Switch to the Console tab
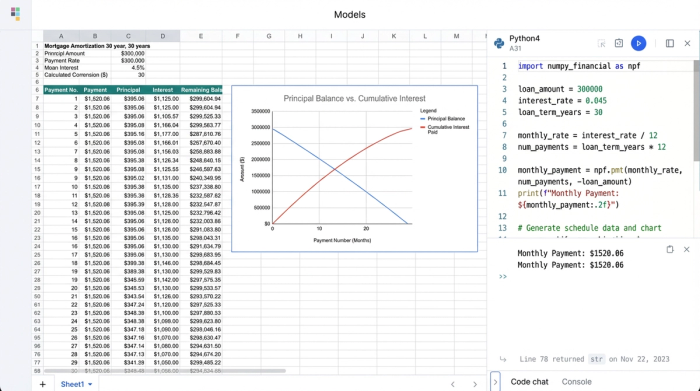The height and width of the screenshot is (391, 700). pos(576,382)
